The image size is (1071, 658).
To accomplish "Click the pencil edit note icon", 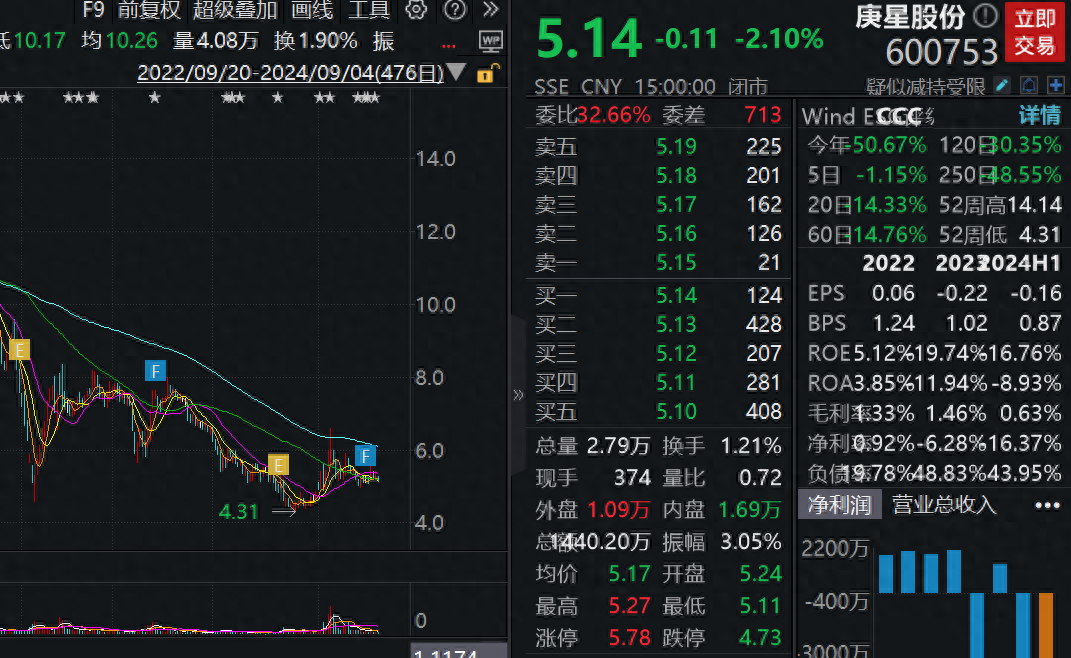I will [x=1002, y=86].
